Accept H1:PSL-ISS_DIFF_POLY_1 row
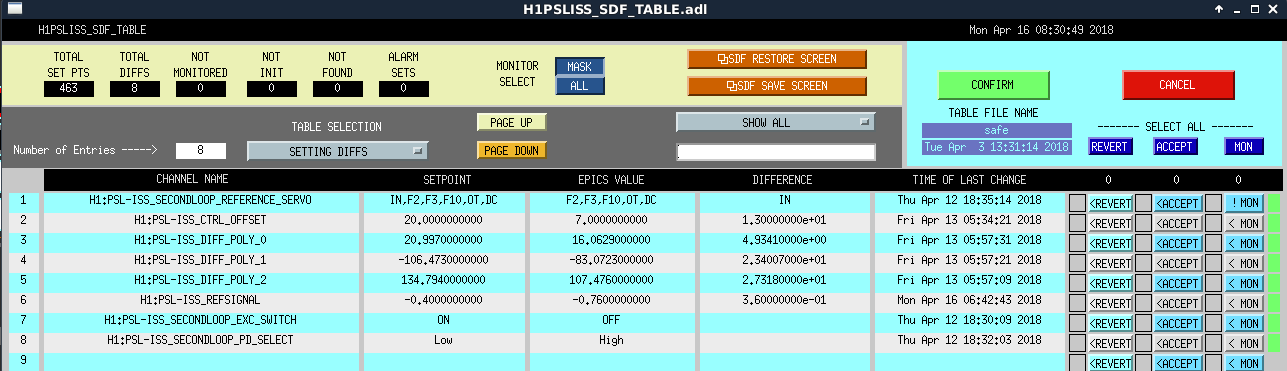1287x371 pixels. (x=1179, y=262)
